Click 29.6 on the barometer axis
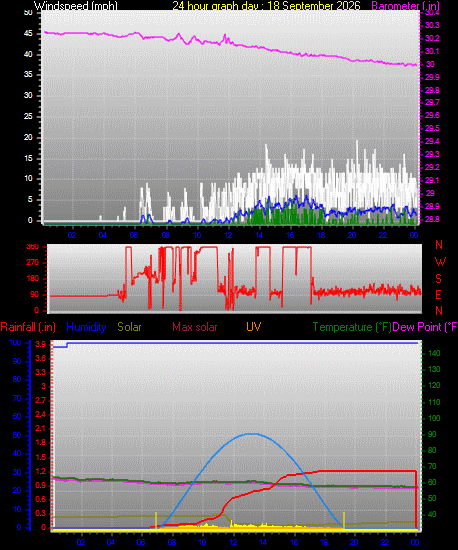 tap(432, 115)
